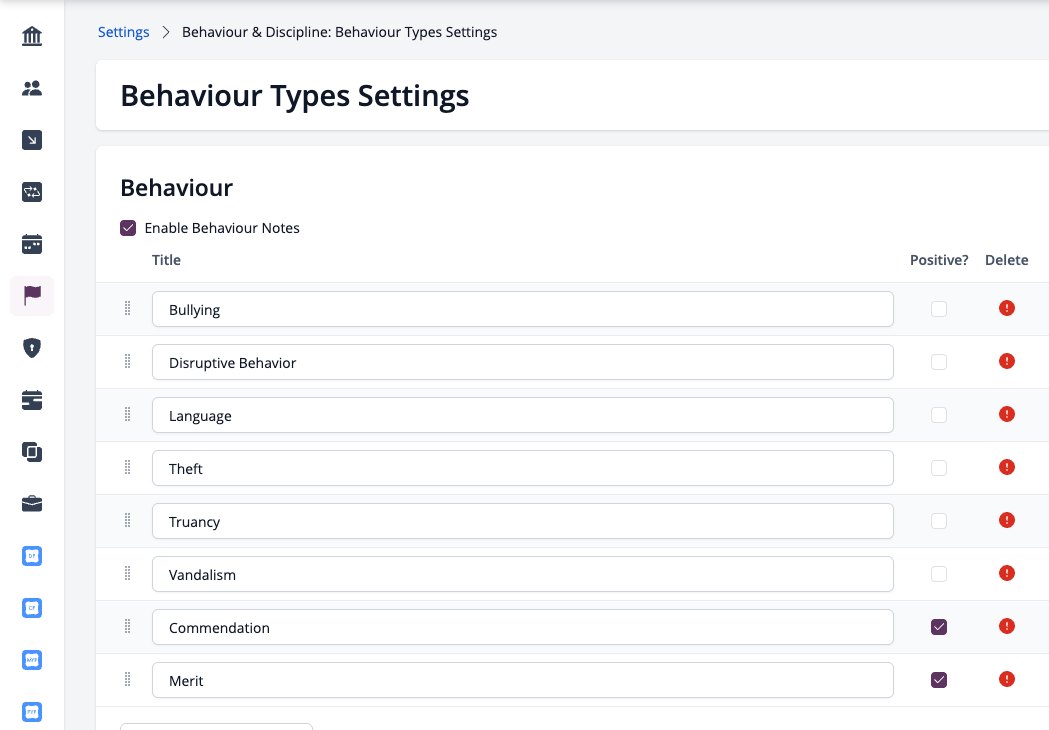
Task: Click the Truancy title text box
Action: pyautogui.click(x=522, y=521)
